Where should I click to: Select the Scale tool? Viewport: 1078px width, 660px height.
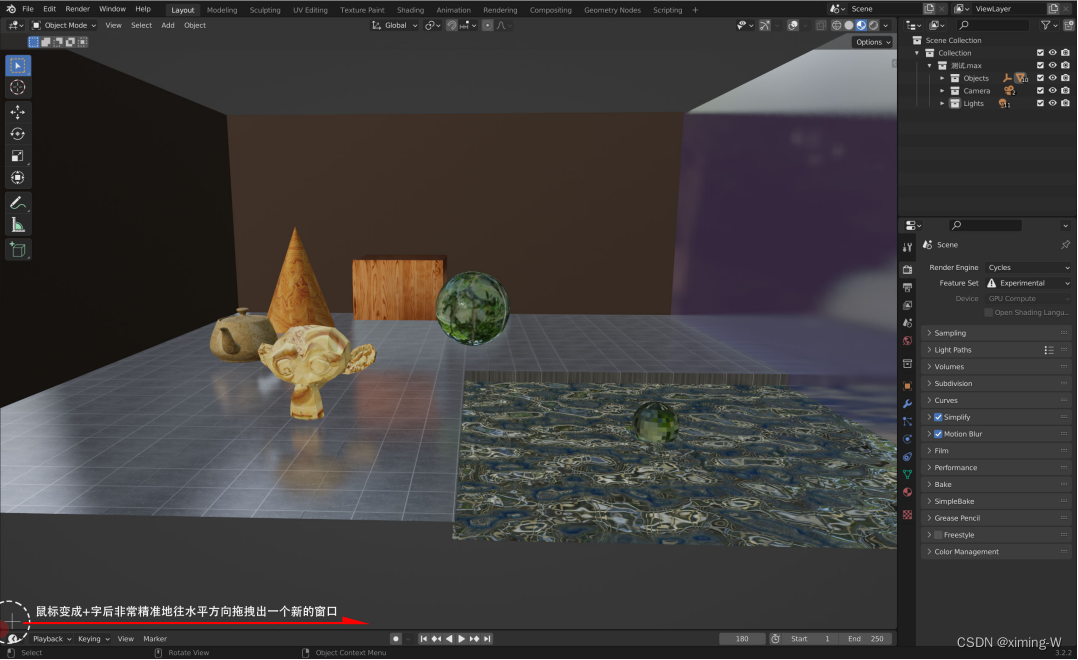point(18,155)
